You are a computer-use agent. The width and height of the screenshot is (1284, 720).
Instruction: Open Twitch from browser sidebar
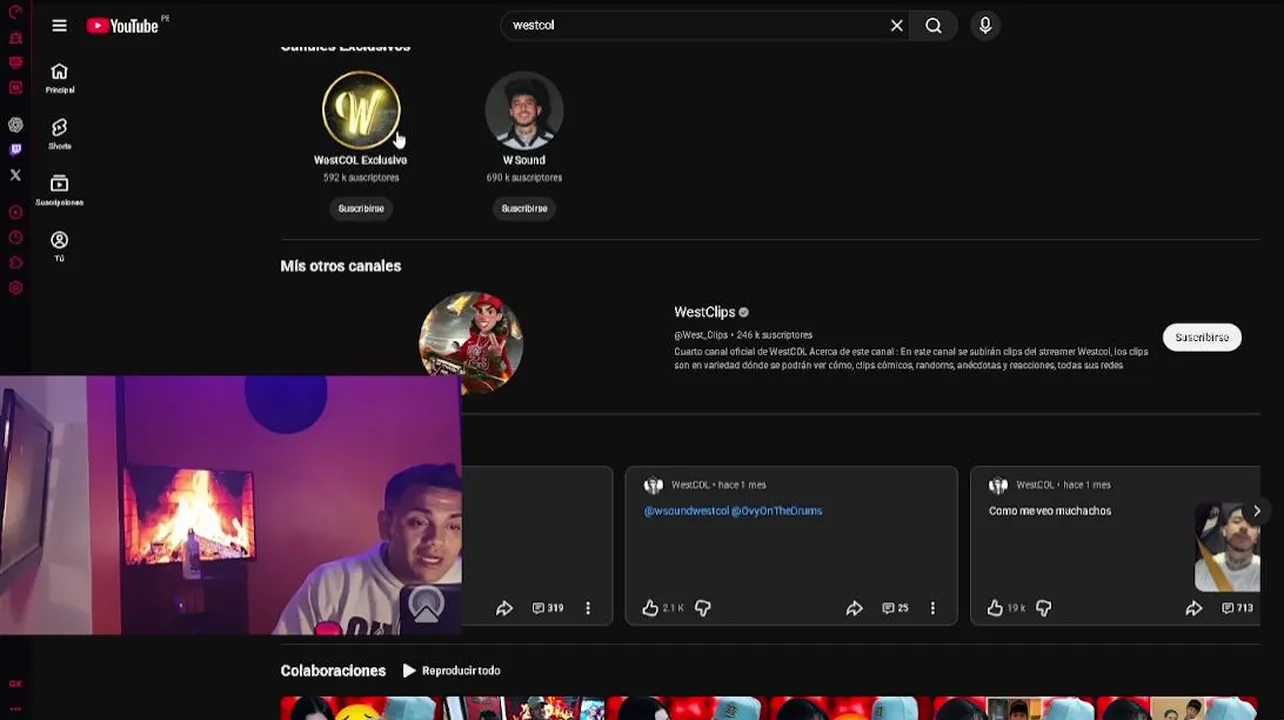coord(15,150)
